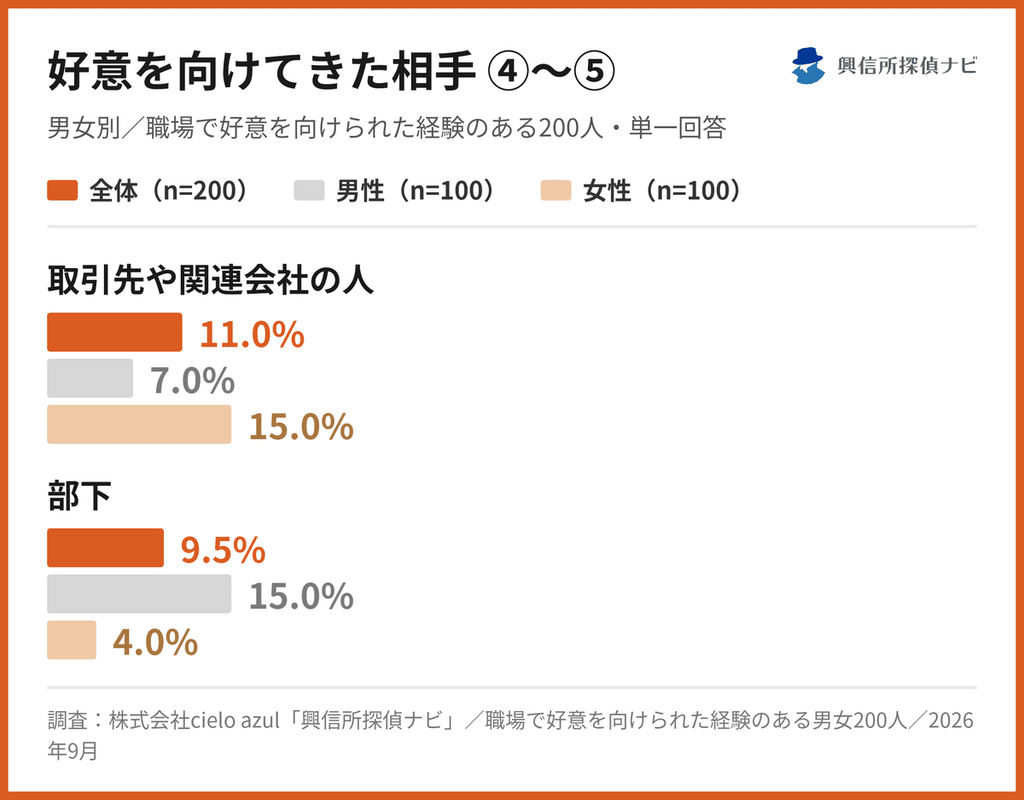Click the gray 7.0% bar
The height and width of the screenshot is (800, 1024).
[90, 378]
